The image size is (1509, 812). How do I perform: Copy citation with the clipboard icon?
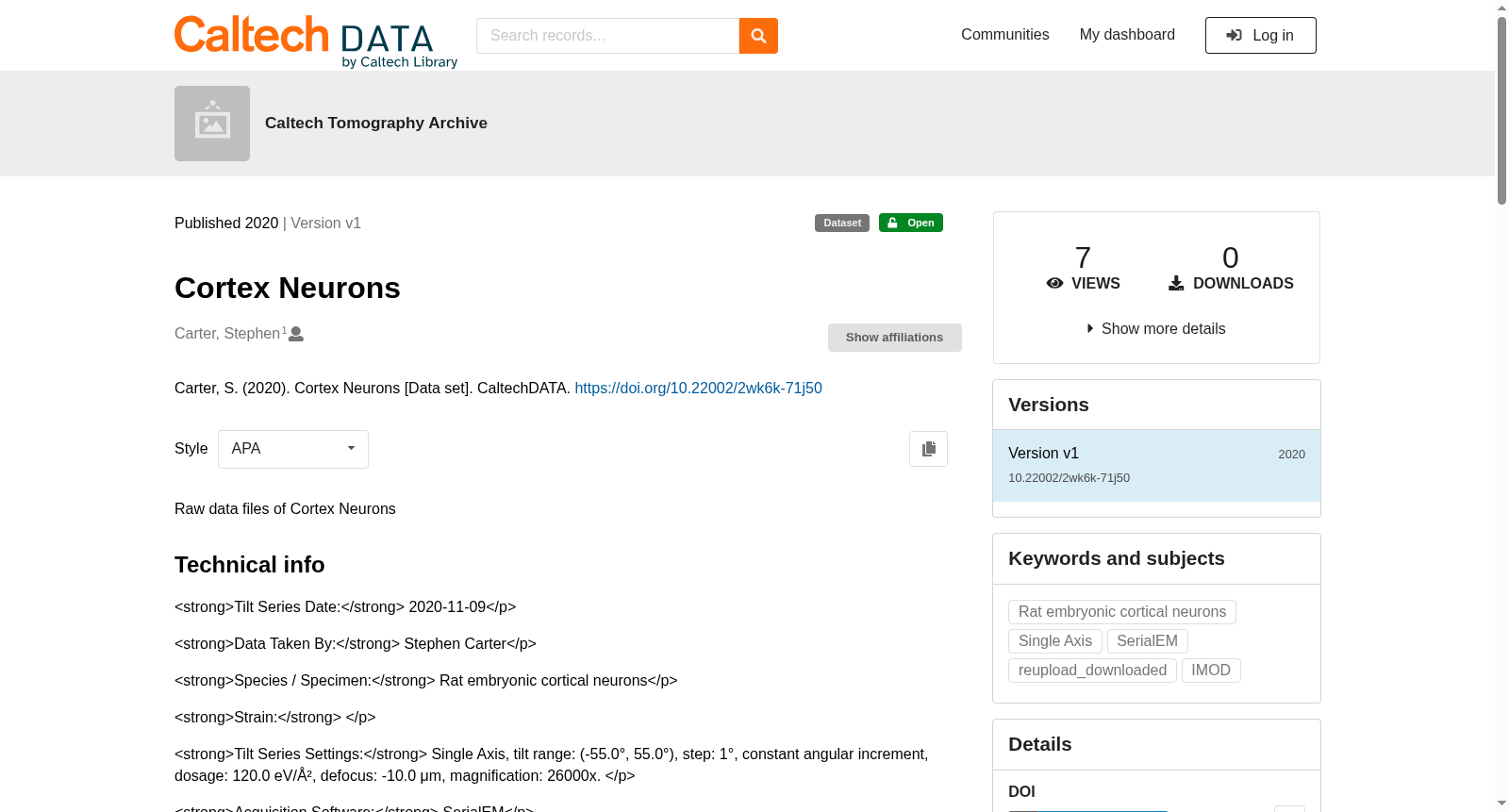click(928, 449)
